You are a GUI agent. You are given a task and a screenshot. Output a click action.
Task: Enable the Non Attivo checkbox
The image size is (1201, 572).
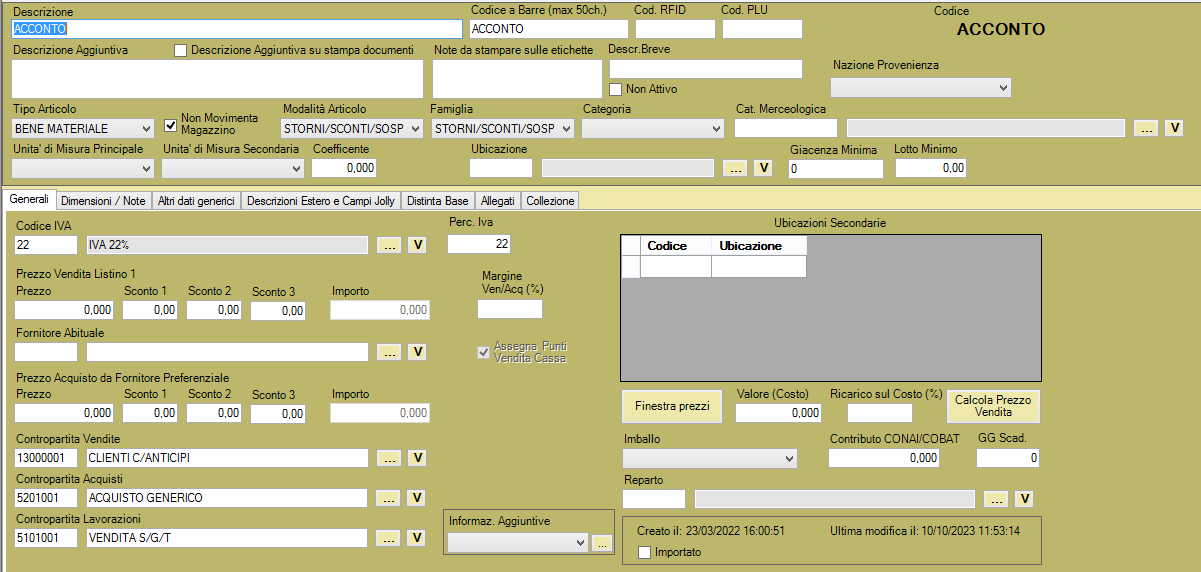[616, 89]
